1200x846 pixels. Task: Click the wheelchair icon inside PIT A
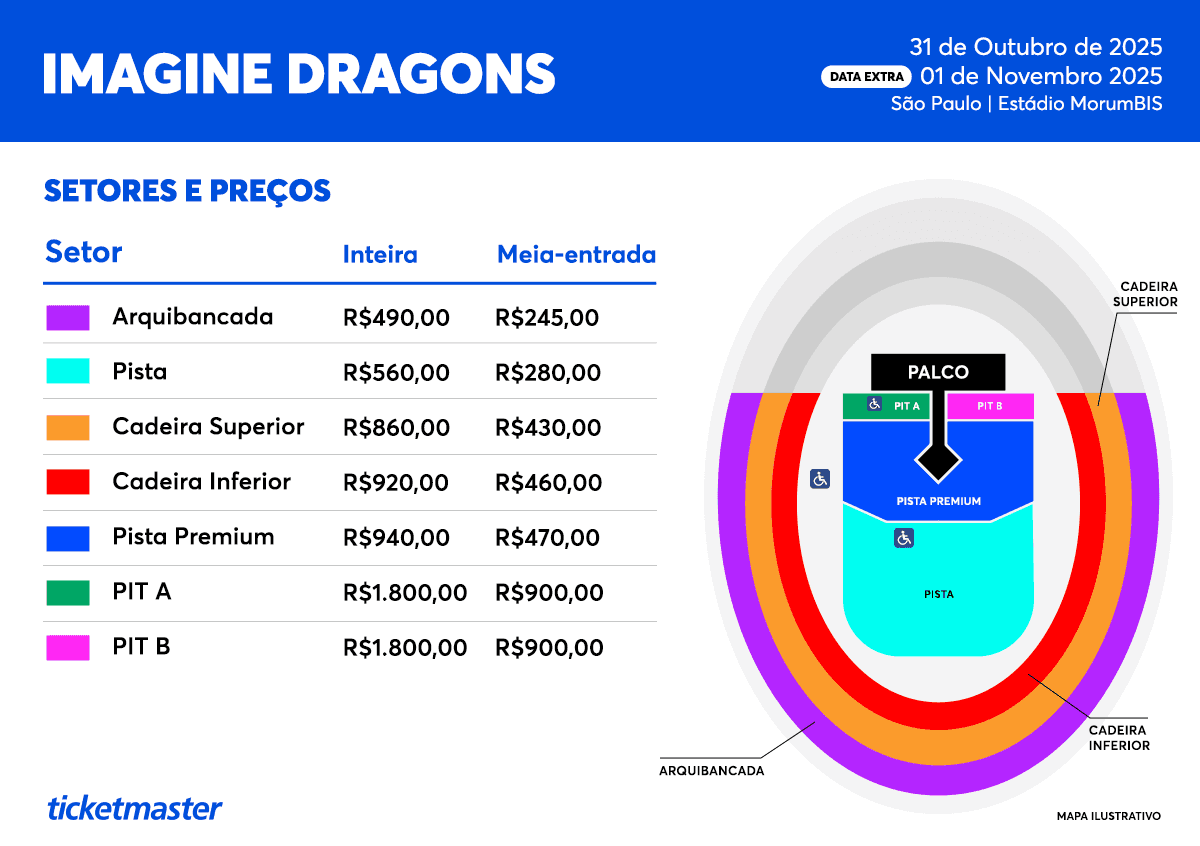coord(874,405)
